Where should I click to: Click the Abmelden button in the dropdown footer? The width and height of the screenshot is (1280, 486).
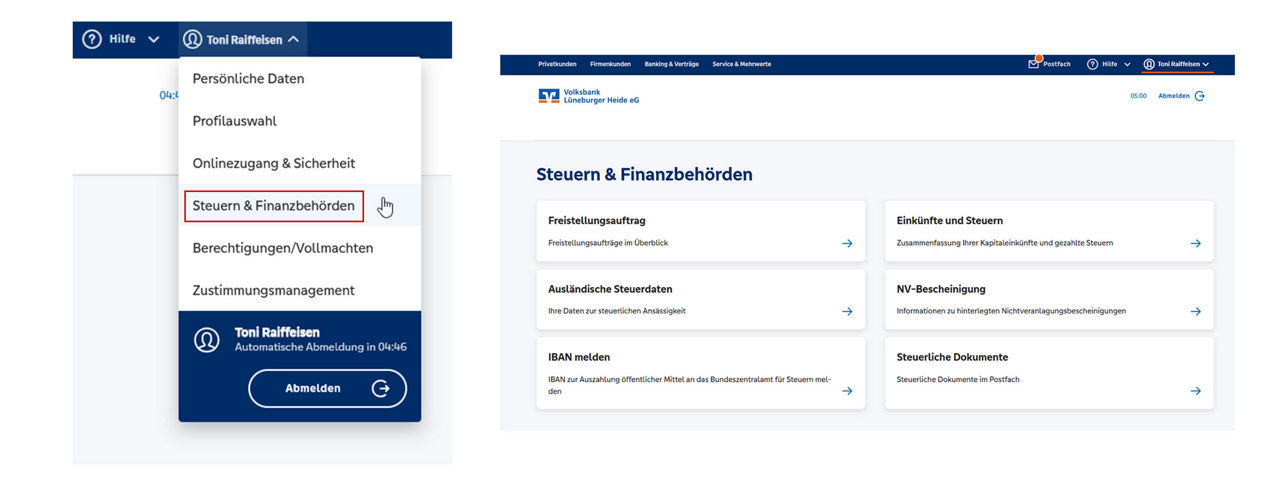(x=327, y=388)
